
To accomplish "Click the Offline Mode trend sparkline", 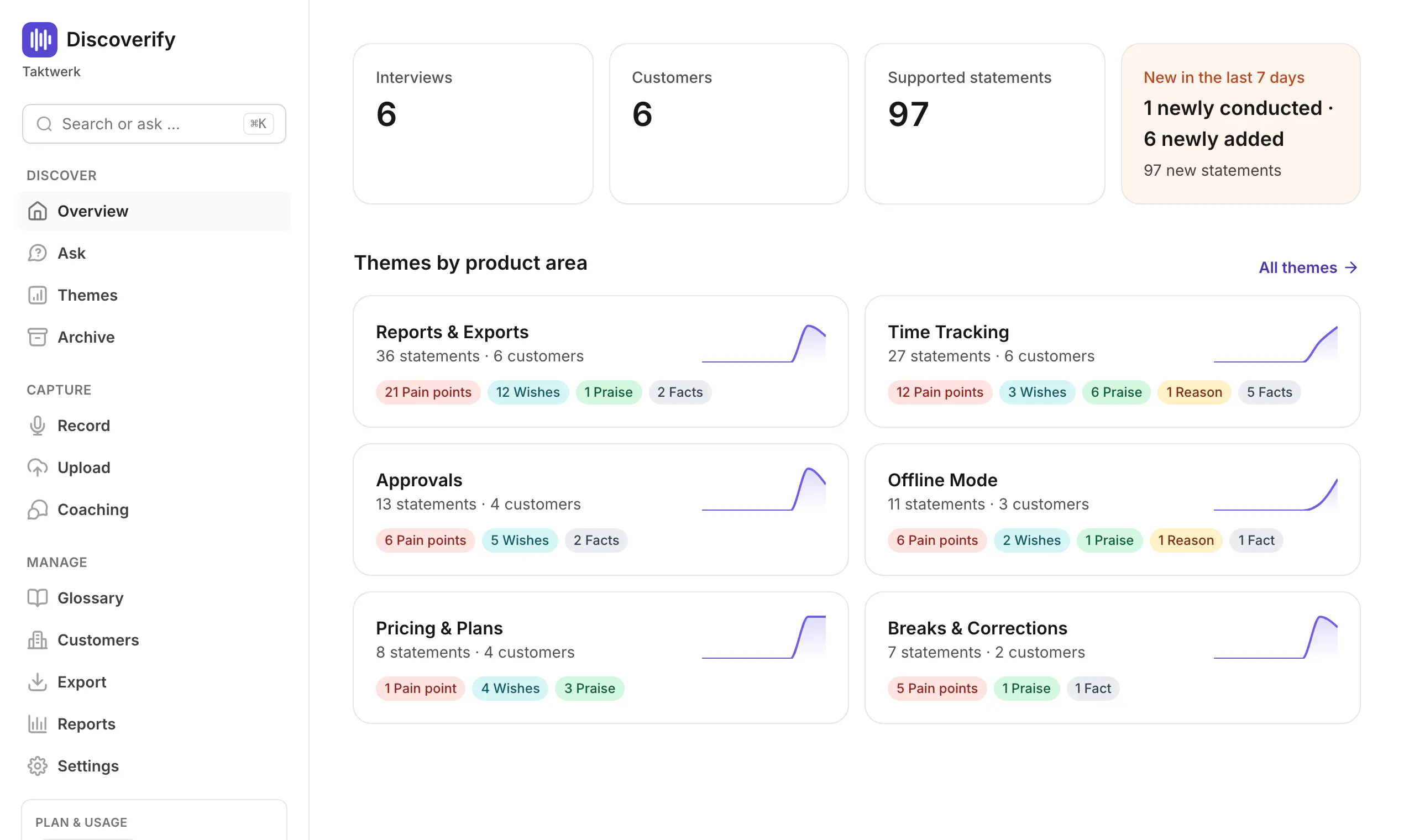I will pos(1276,494).
